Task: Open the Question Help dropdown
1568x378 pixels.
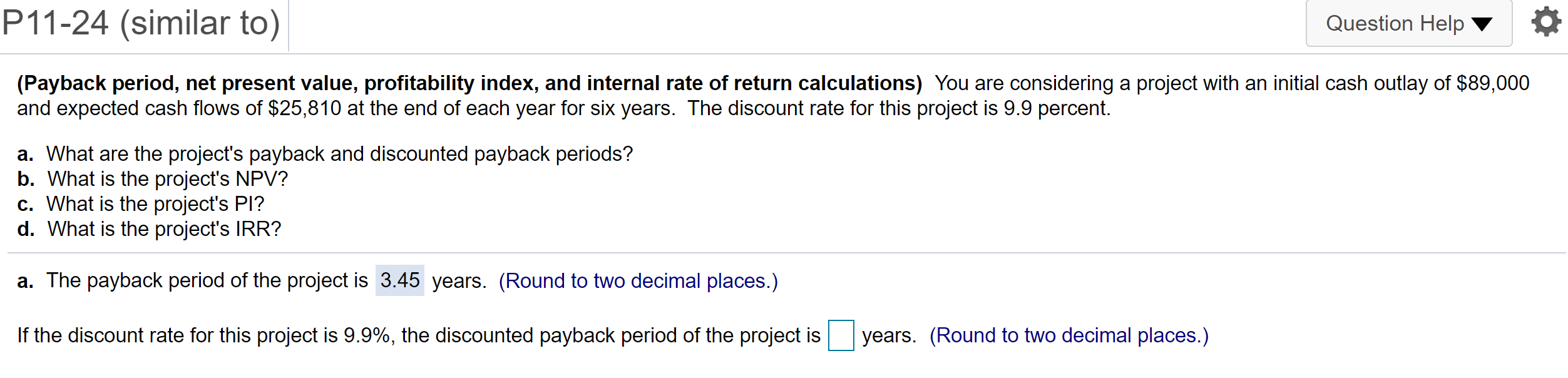Action: [1408, 23]
